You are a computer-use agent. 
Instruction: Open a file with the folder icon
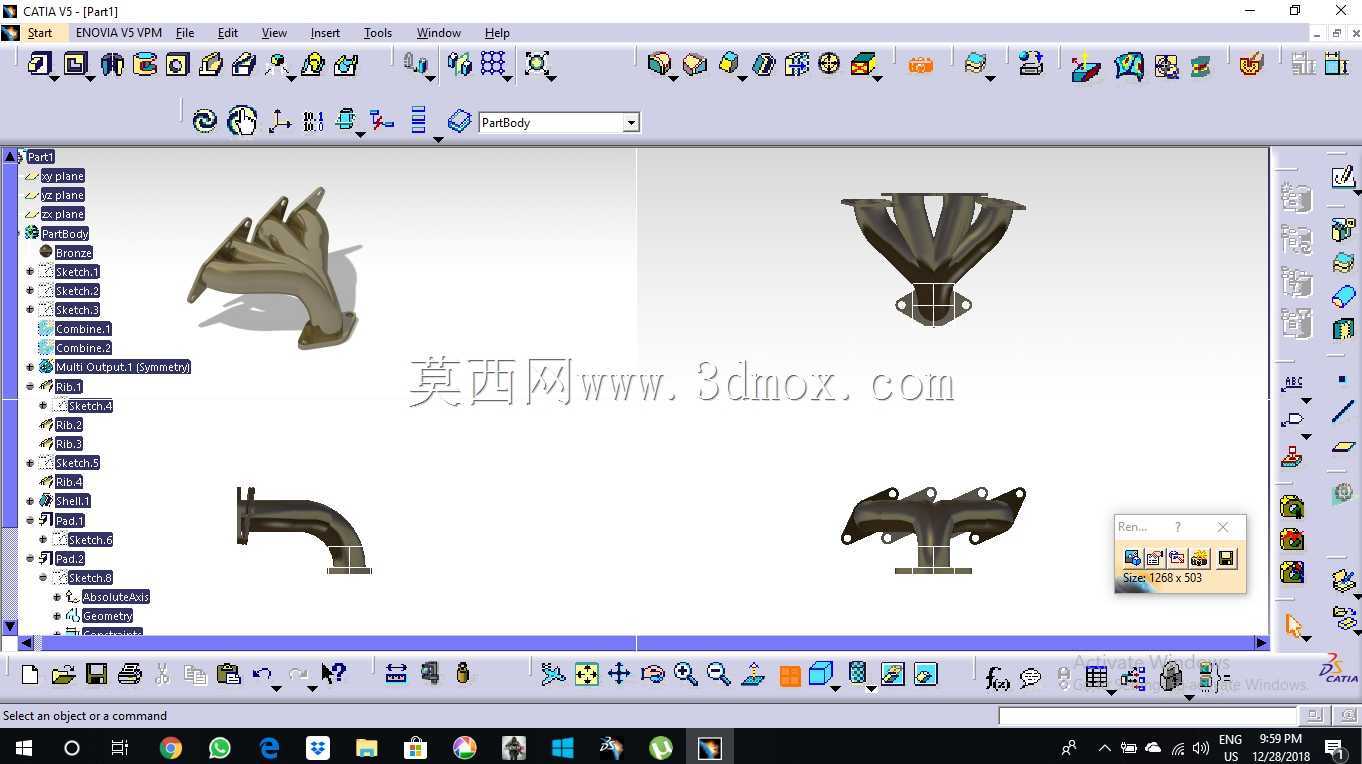tap(63, 674)
